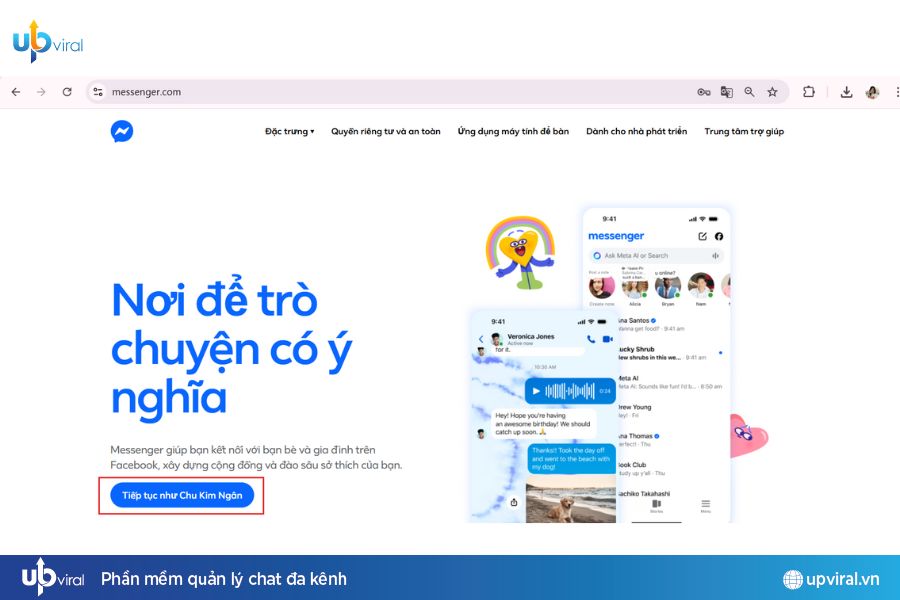Click the translate page icon
Viewport: 900px width, 600px height.
click(x=727, y=92)
